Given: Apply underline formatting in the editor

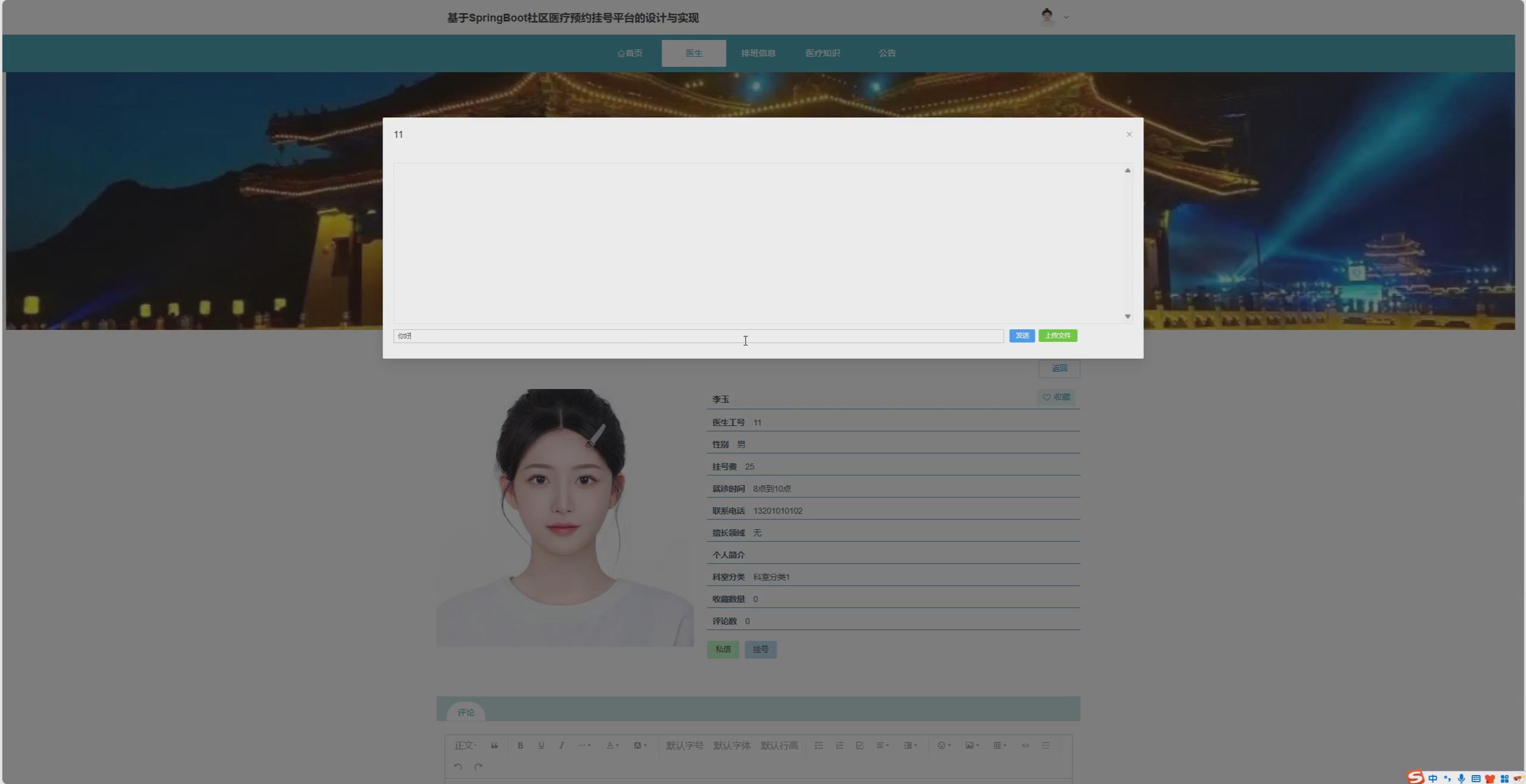Looking at the screenshot, I should [540, 745].
